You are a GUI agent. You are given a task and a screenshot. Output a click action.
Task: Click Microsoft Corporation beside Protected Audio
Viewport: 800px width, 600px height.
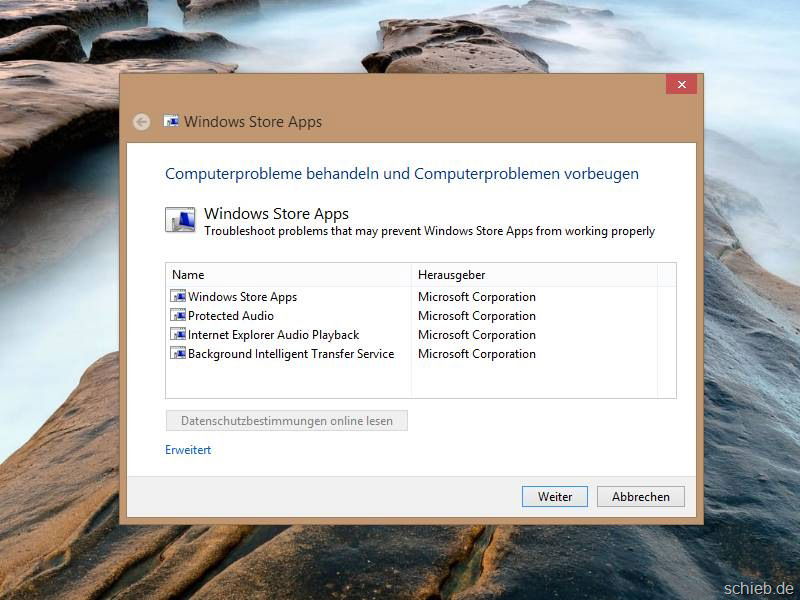click(477, 316)
